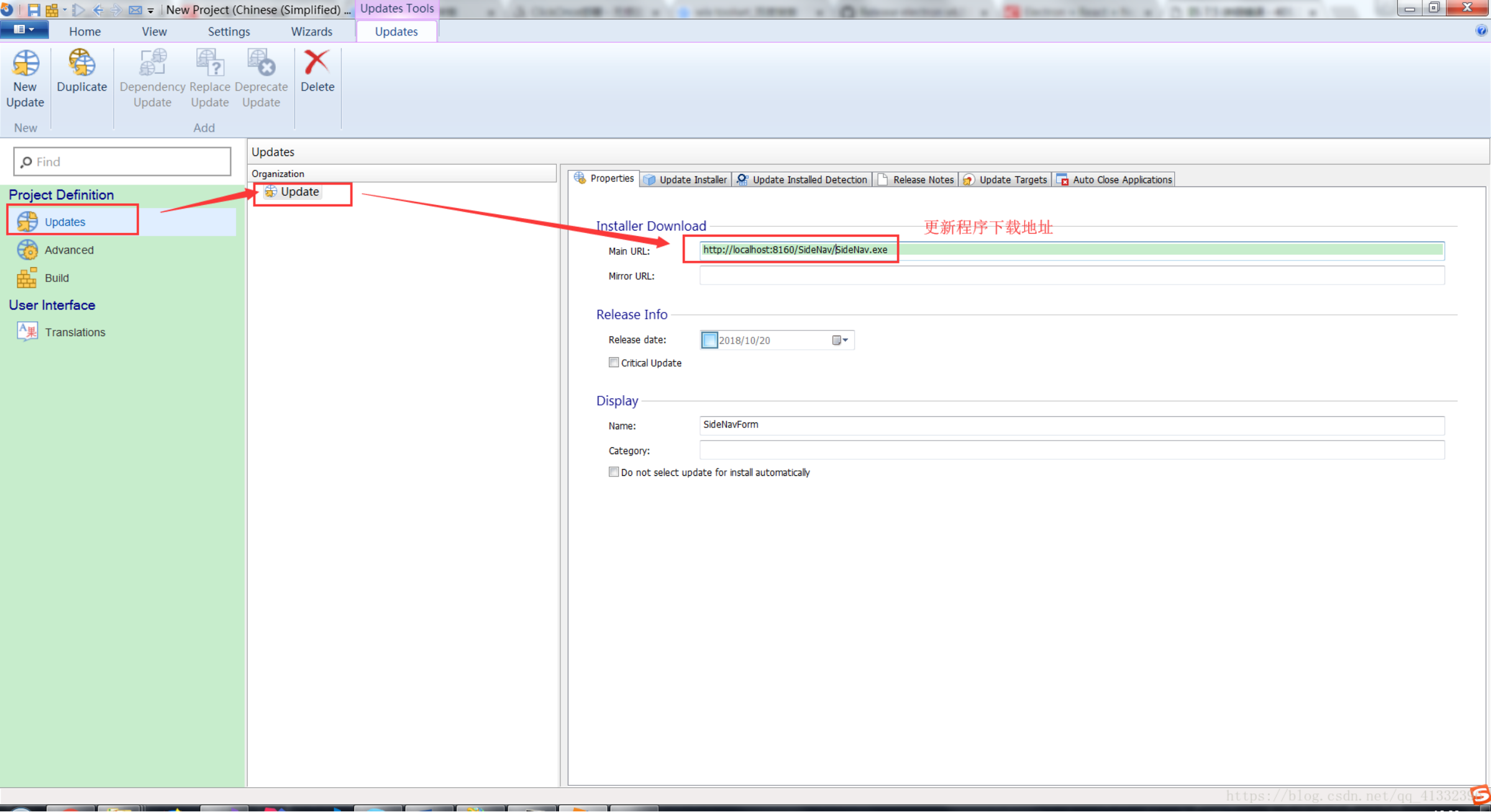
Task: Click the Build icon in quick access toolbar
Action: pyautogui.click(x=52, y=9)
